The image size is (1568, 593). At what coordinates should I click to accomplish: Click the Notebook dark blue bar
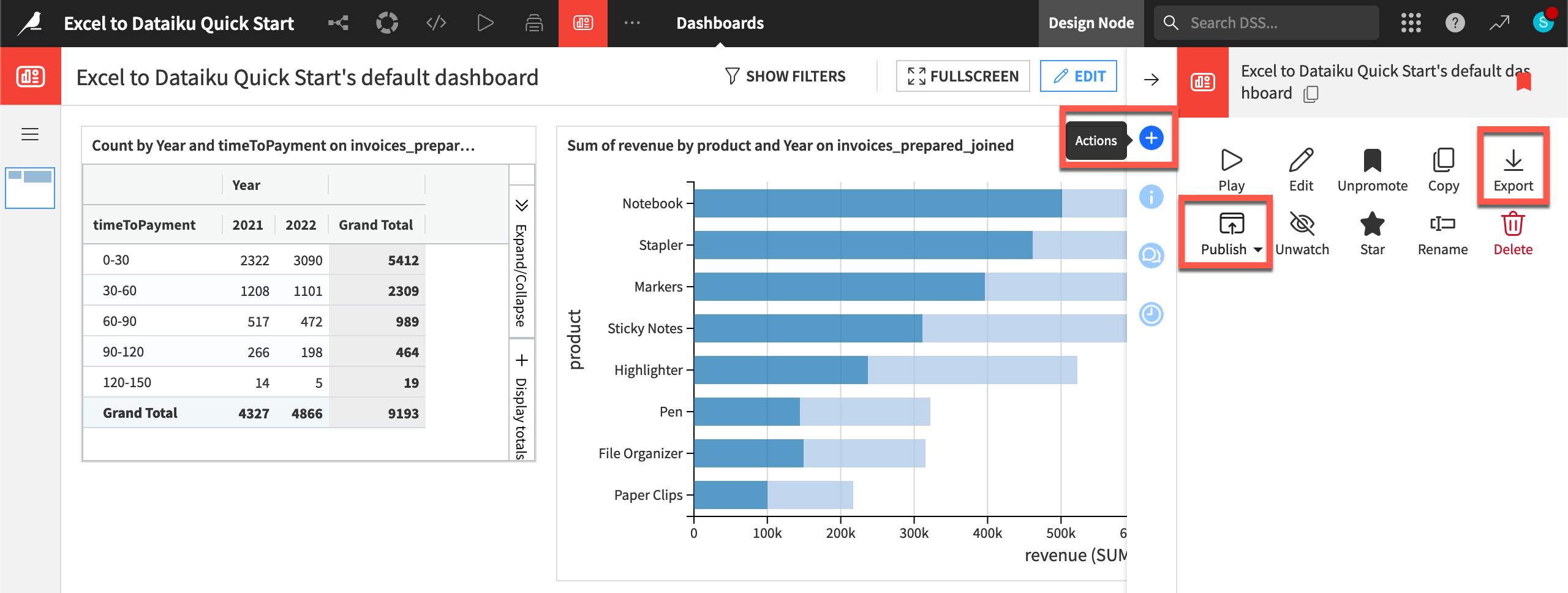878,203
